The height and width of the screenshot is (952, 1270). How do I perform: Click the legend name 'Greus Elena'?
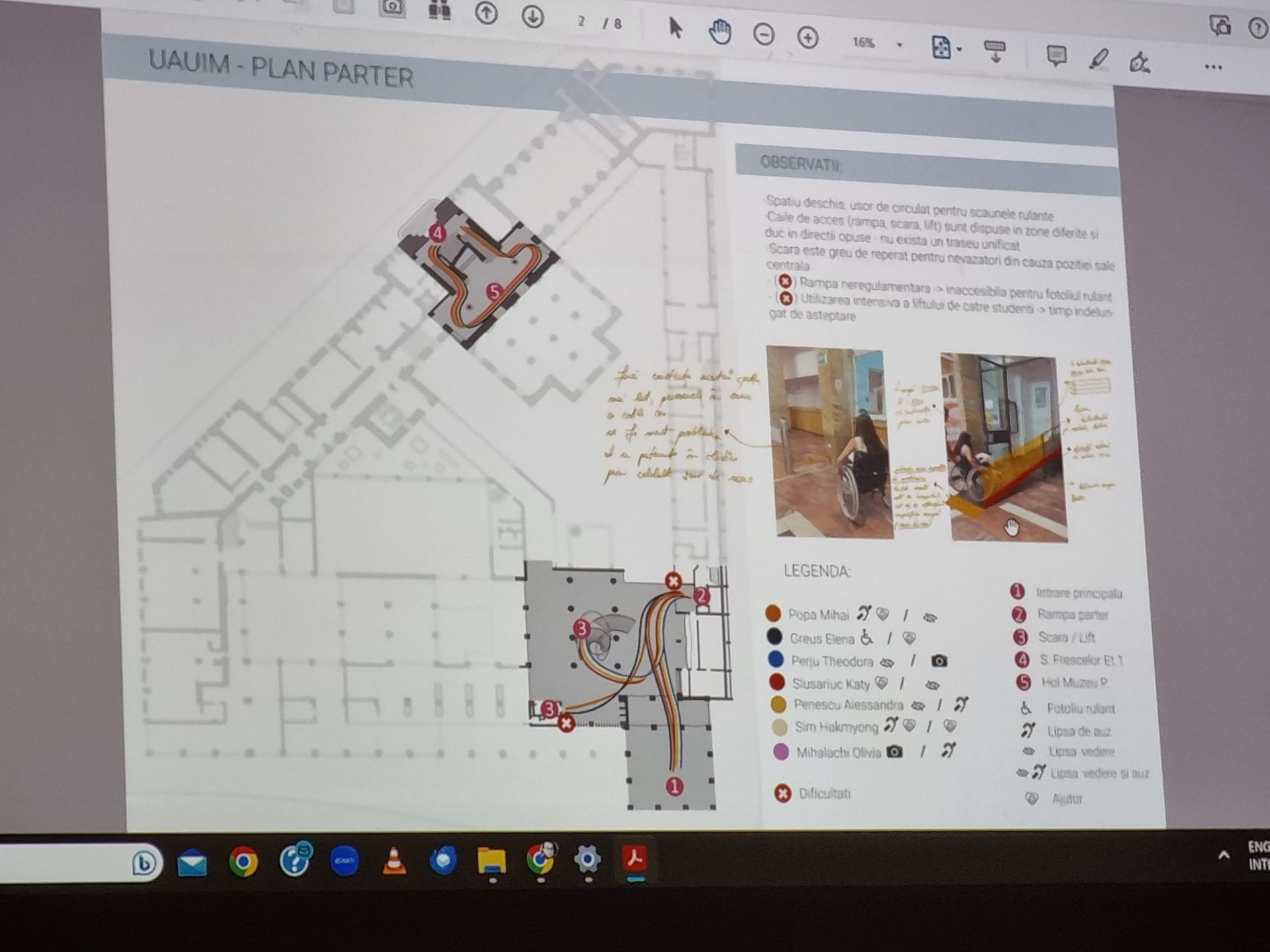(822, 639)
